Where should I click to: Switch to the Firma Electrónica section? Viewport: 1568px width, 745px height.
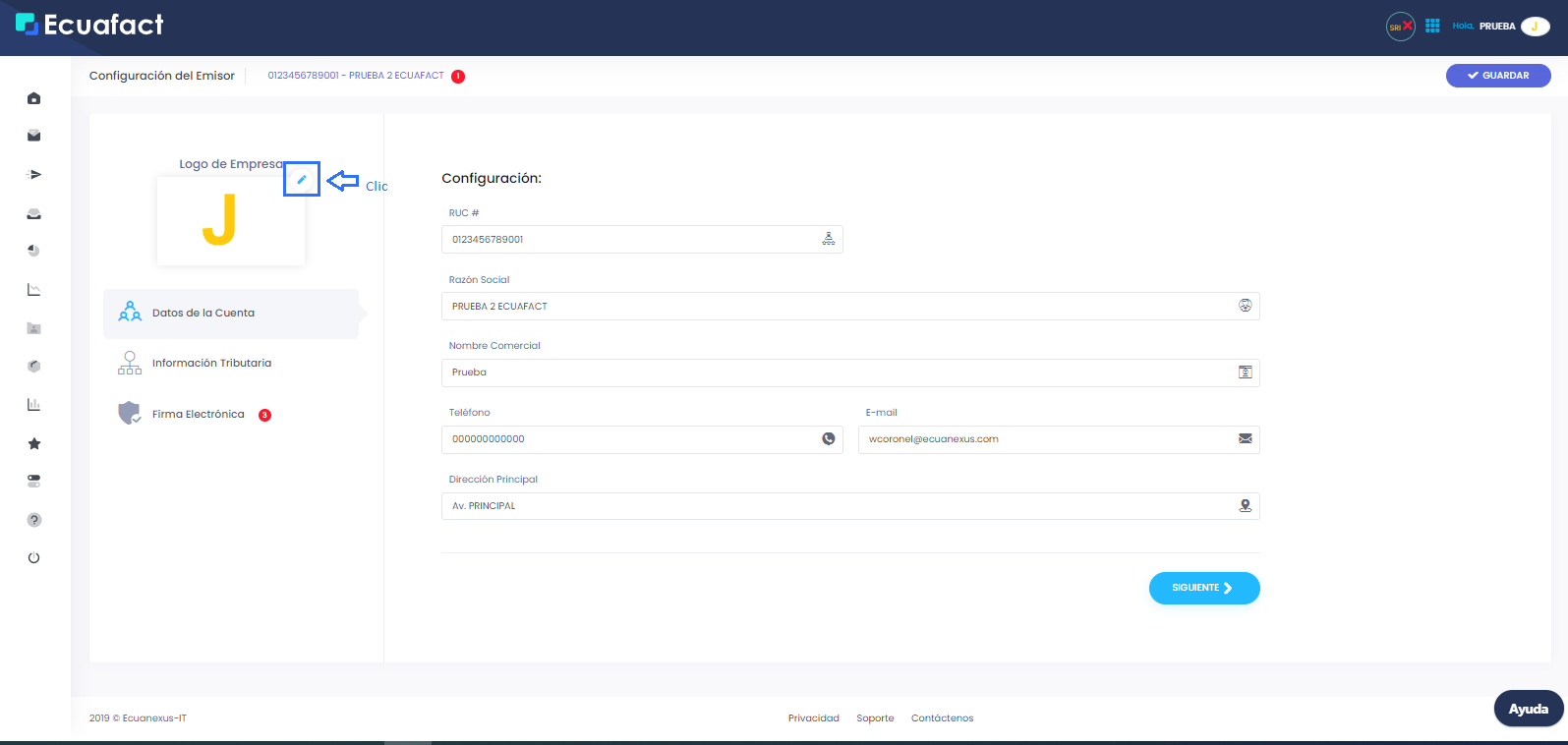coord(198,415)
